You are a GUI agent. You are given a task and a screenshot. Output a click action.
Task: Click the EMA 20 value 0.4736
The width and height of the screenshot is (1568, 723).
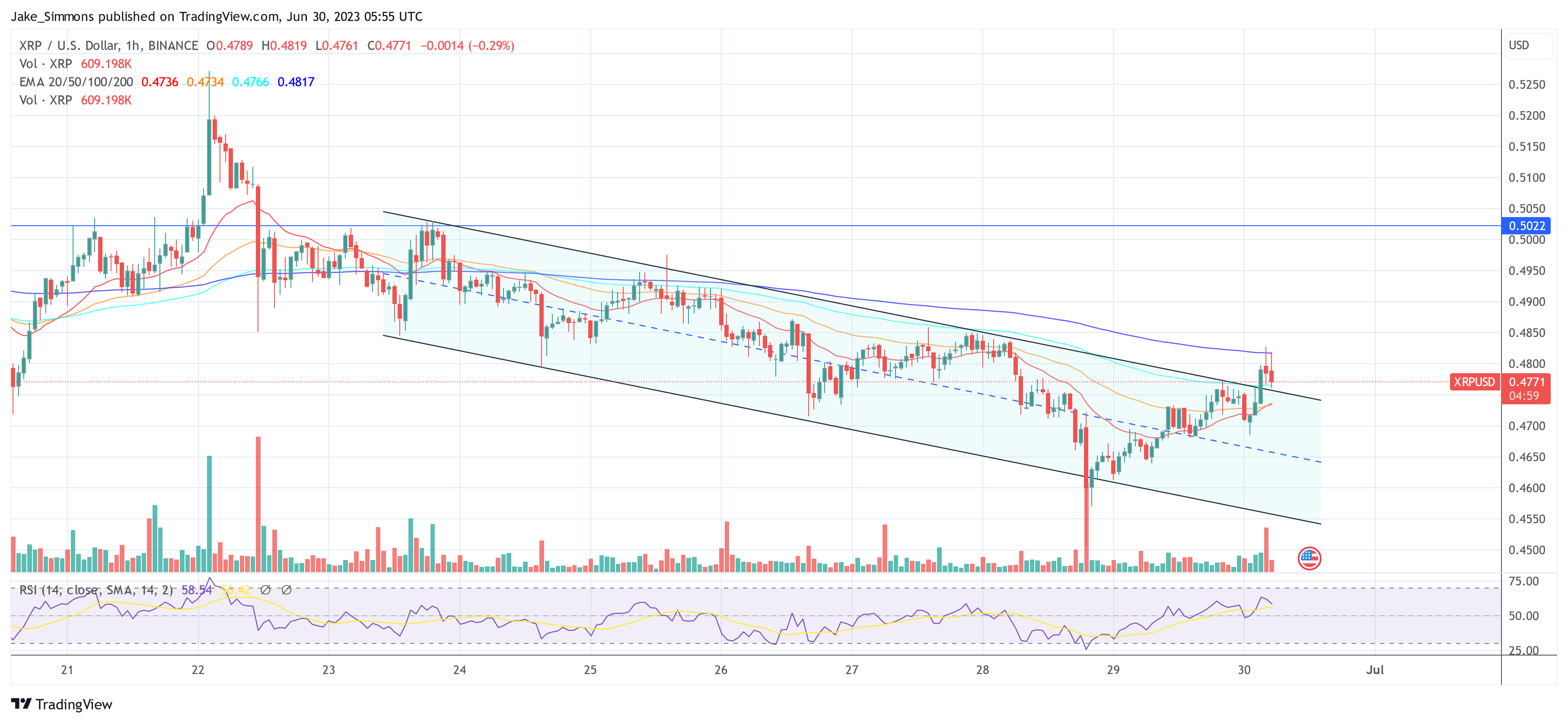click(159, 82)
